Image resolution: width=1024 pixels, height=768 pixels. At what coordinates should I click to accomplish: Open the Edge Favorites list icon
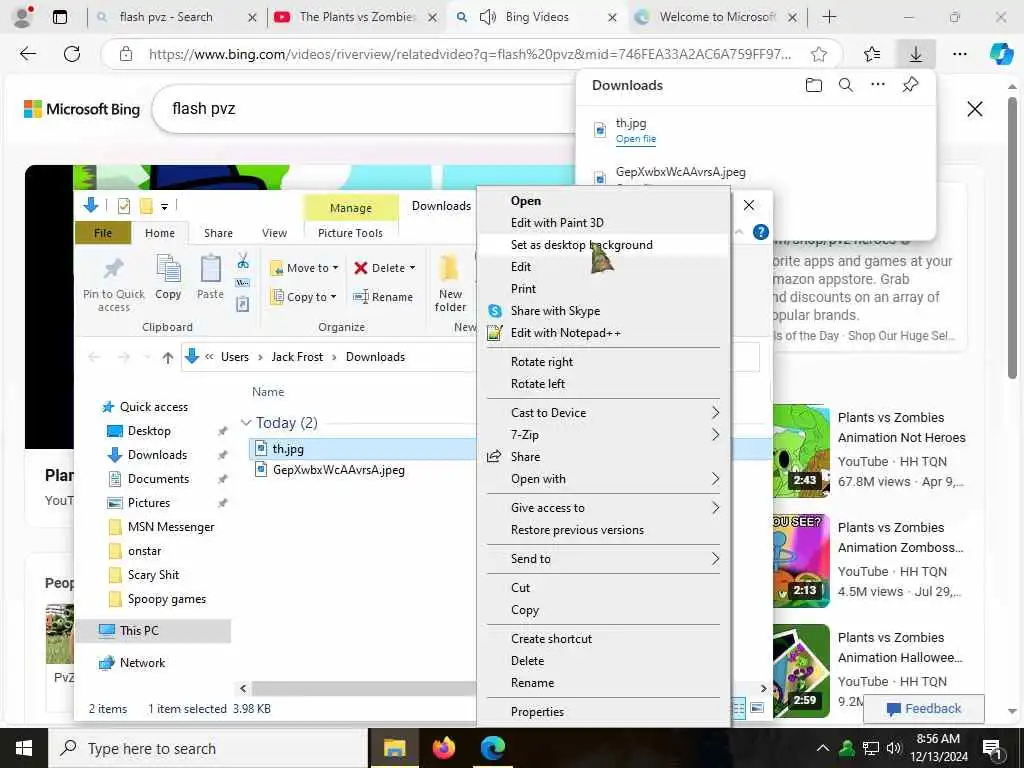(872, 54)
